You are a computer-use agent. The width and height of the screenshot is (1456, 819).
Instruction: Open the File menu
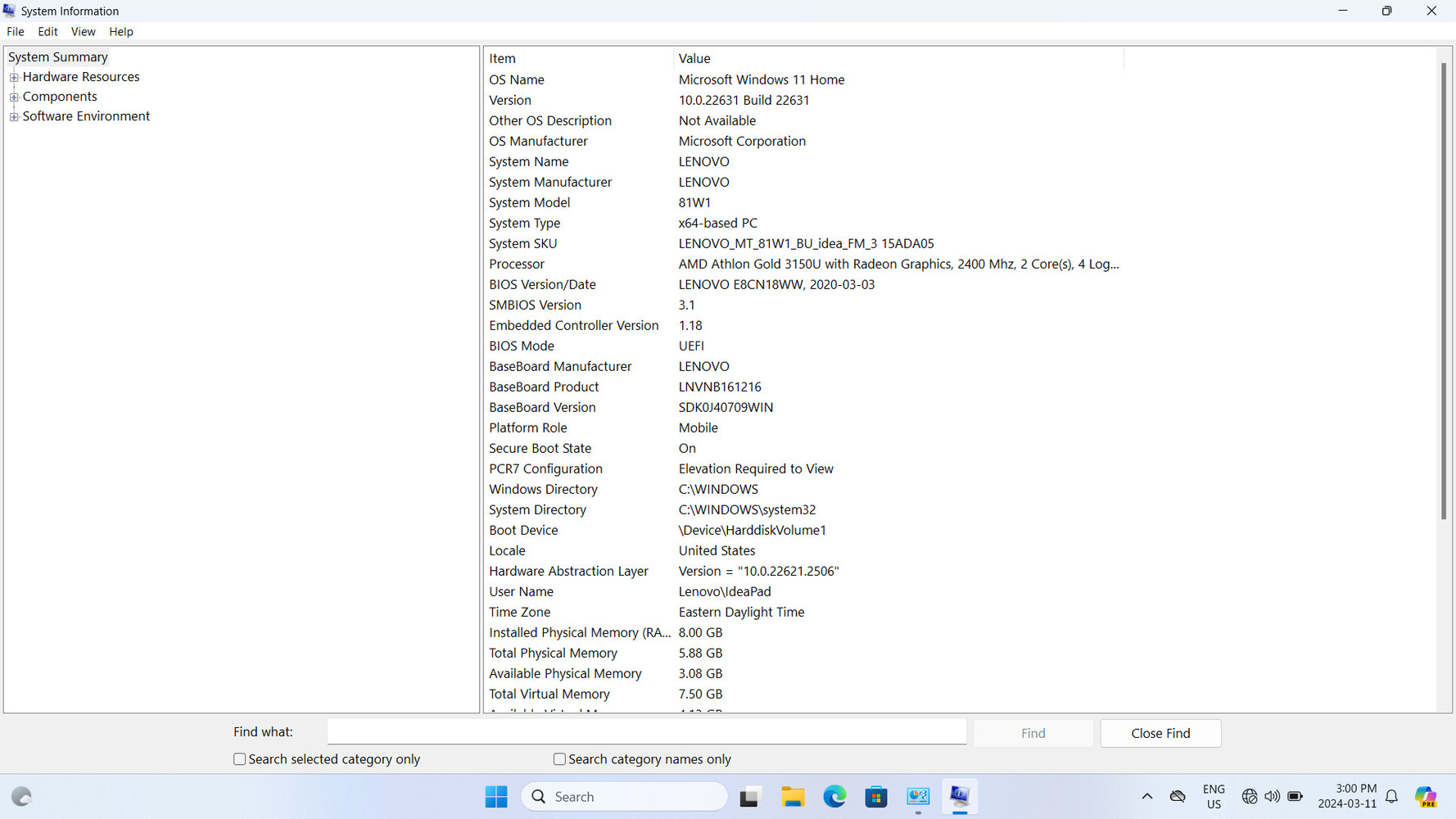pos(16,31)
